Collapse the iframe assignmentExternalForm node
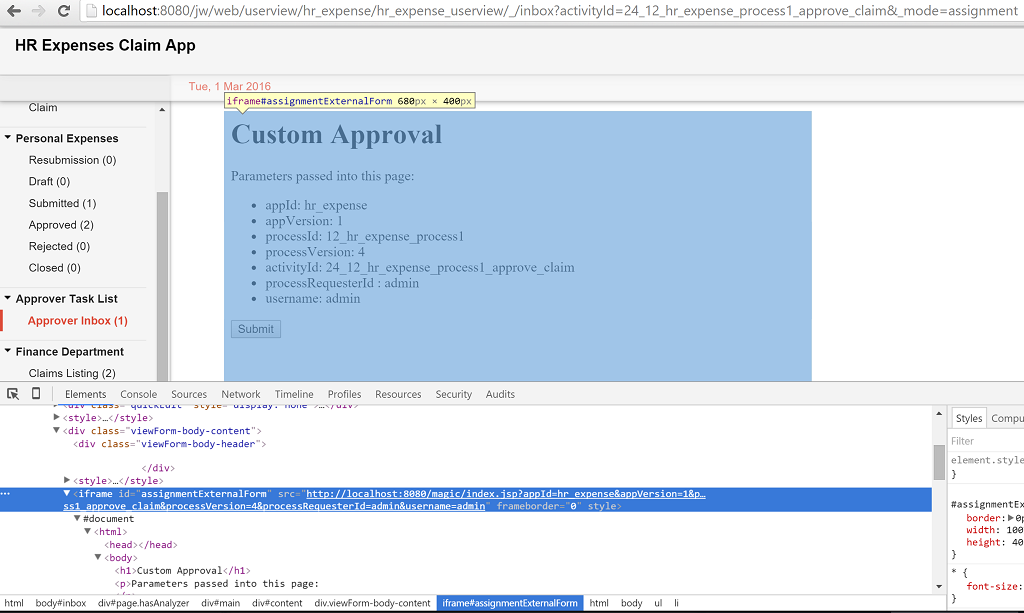Viewport: 1024px width, 613px height. (x=68, y=494)
